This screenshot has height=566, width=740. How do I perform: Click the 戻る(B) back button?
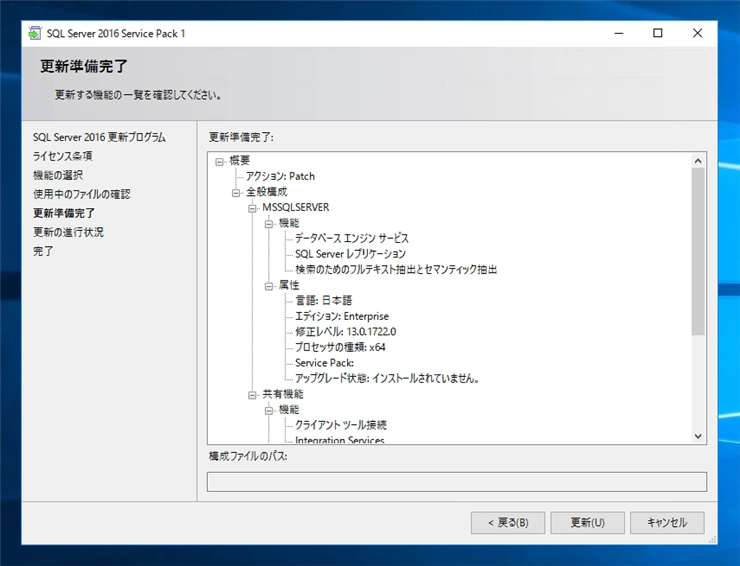coord(508,523)
